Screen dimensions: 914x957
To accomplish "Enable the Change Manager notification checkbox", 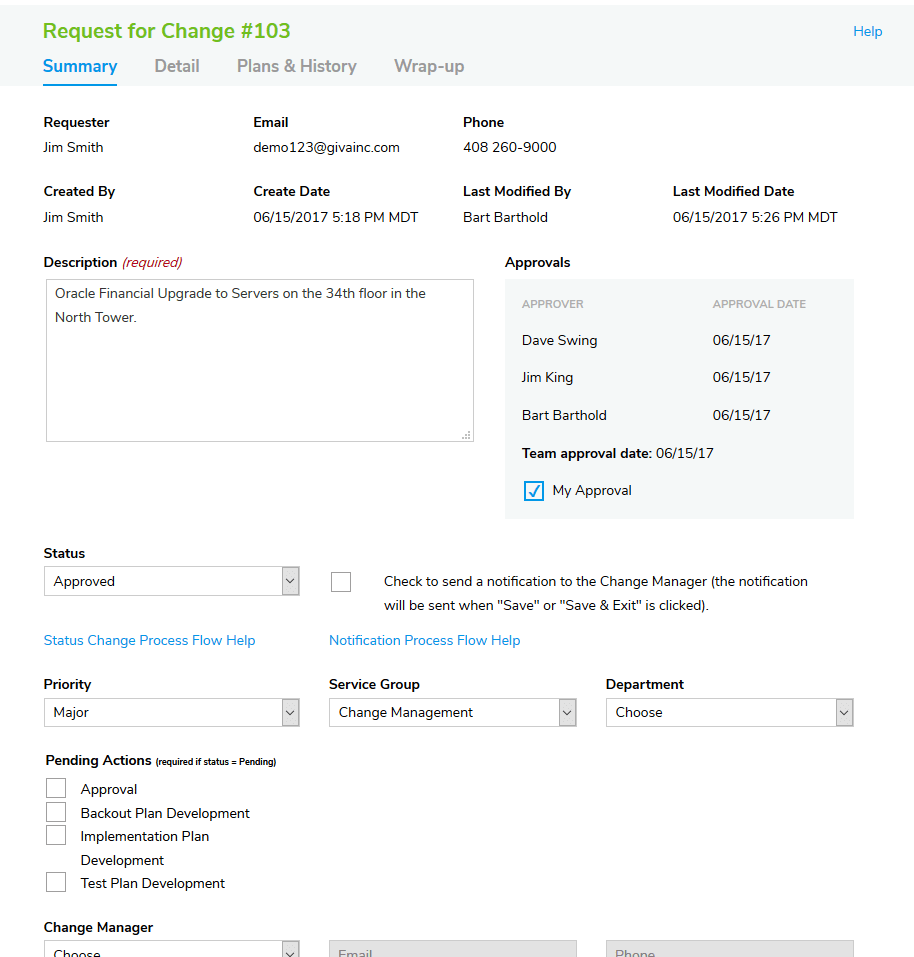I will pyautogui.click(x=340, y=581).
